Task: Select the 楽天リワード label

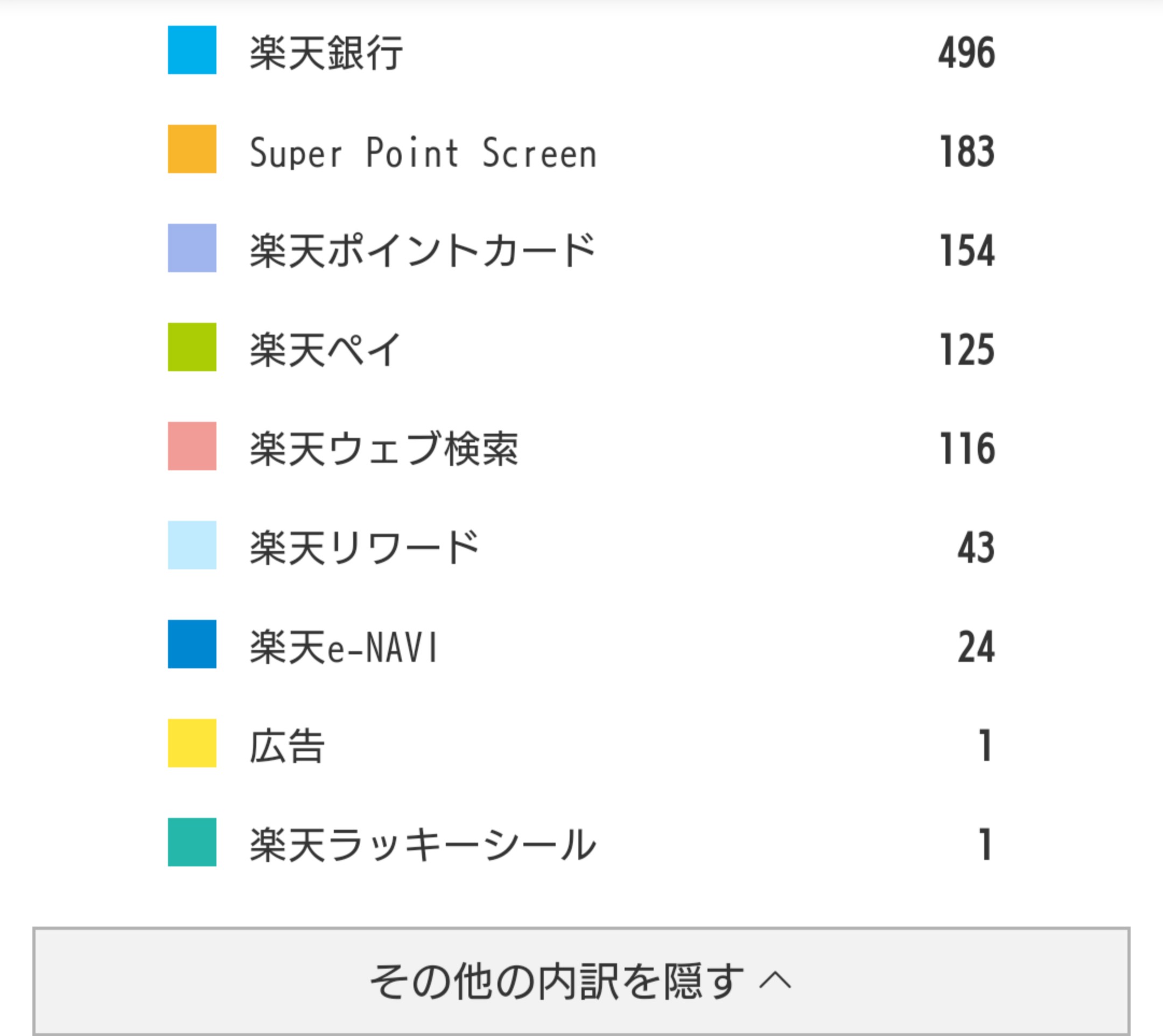Action: click(x=365, y=548)
